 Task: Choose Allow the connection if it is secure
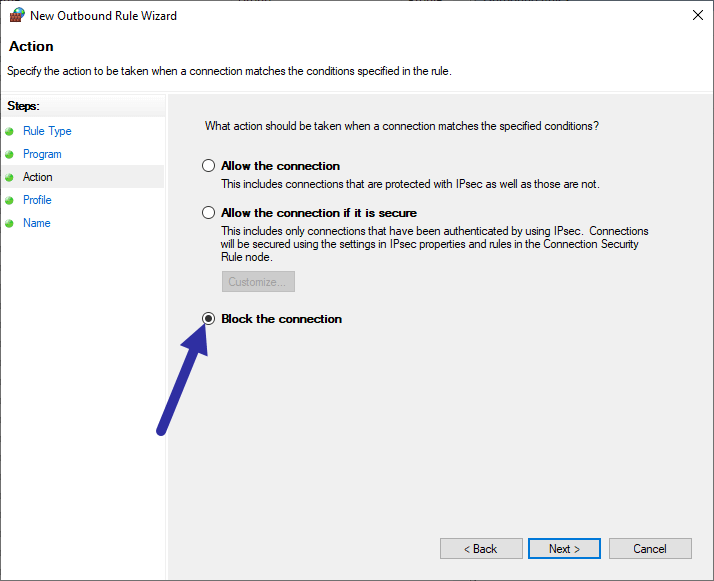[209, 212]
